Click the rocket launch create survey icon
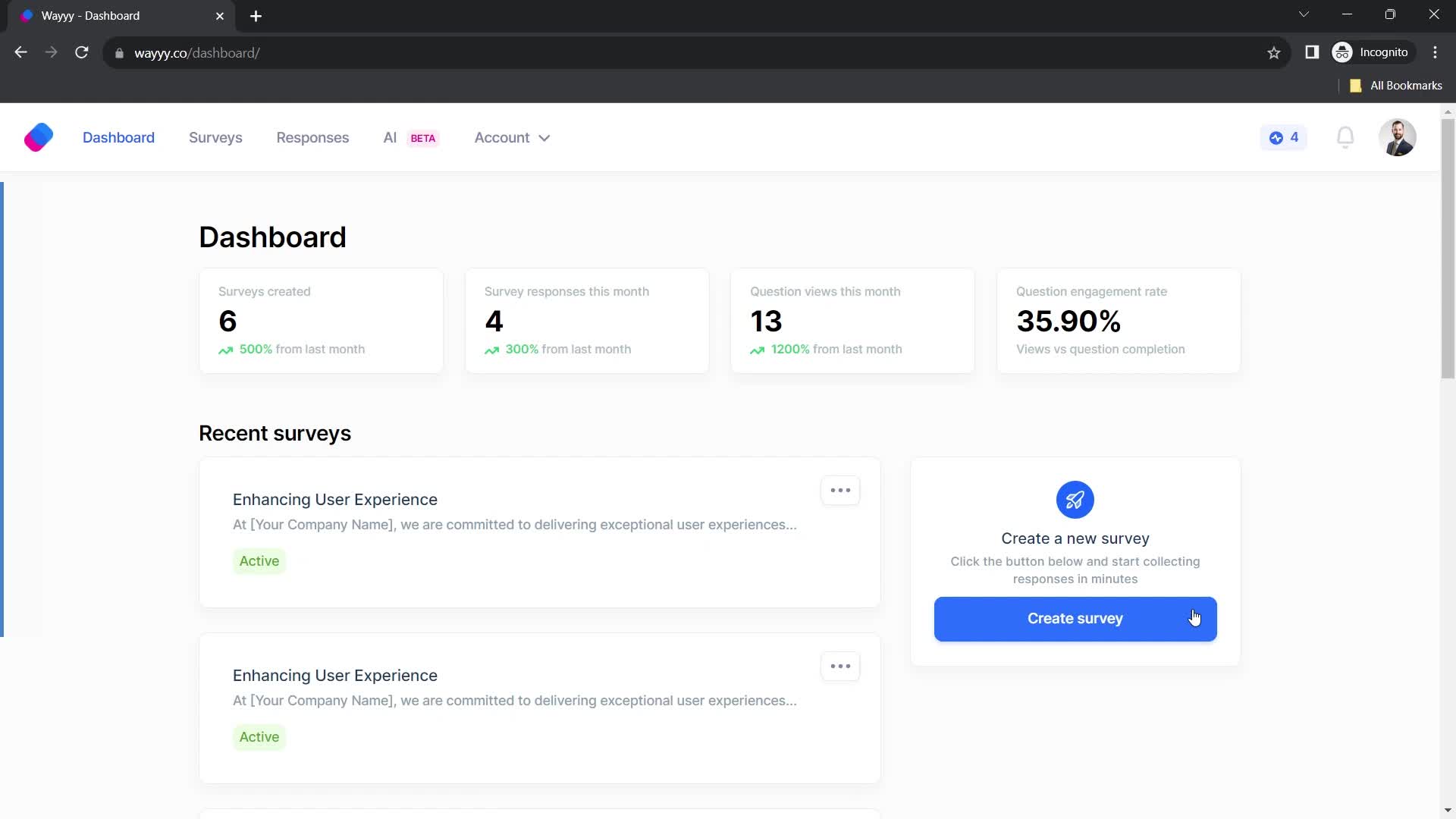The width and height of the screenshot is (1456, 819). [x=1076, y=499]
